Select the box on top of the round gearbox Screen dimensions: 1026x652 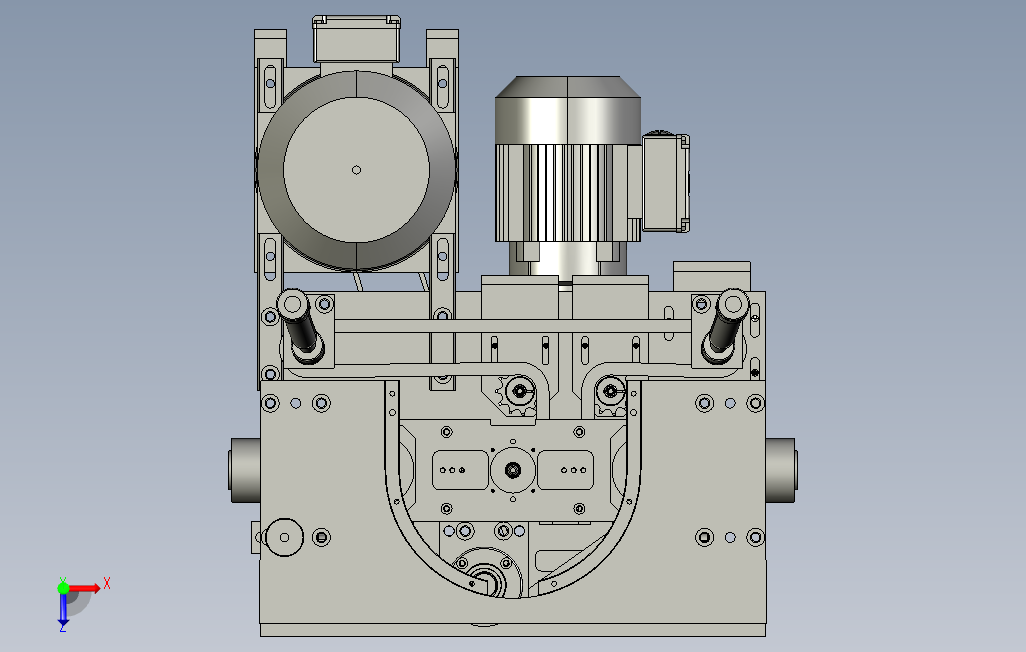(357, 39)
